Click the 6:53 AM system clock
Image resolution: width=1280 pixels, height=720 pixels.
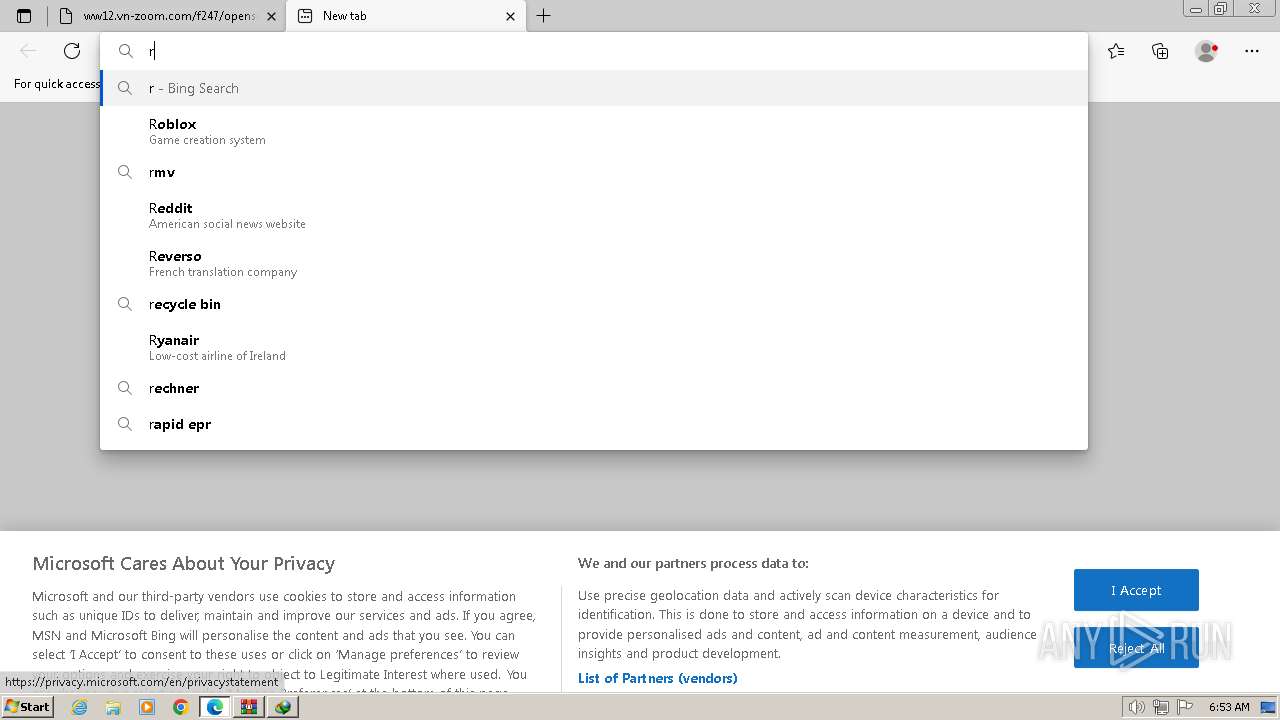pyautogui.click(x=1229, y=707)
